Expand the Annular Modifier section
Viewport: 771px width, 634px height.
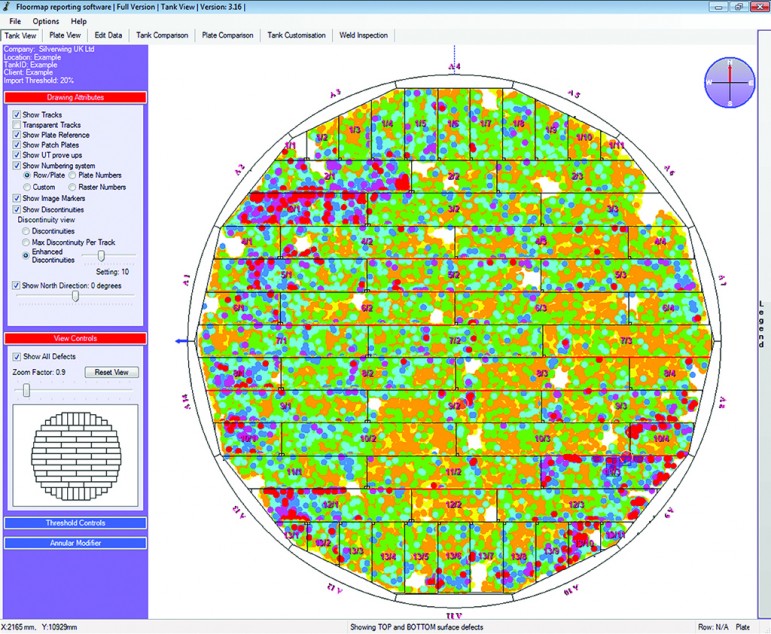point(75,543)
